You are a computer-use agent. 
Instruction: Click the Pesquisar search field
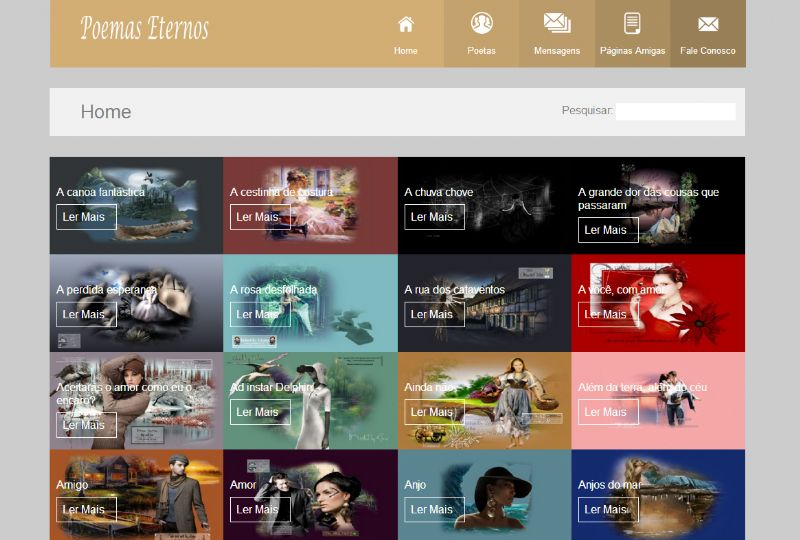tap(675, 111)
